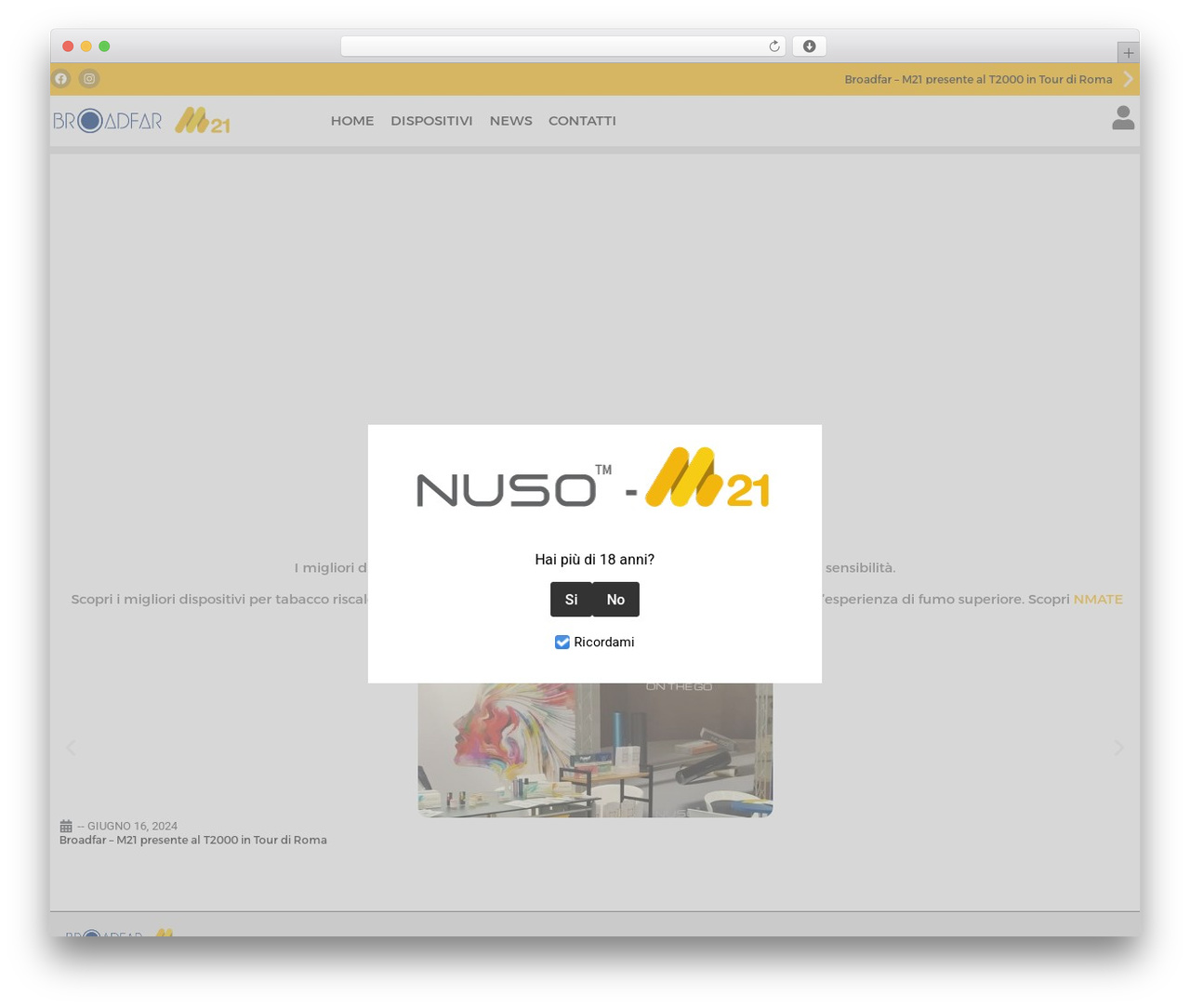Go to the previous carousel slide

point(71,748)
